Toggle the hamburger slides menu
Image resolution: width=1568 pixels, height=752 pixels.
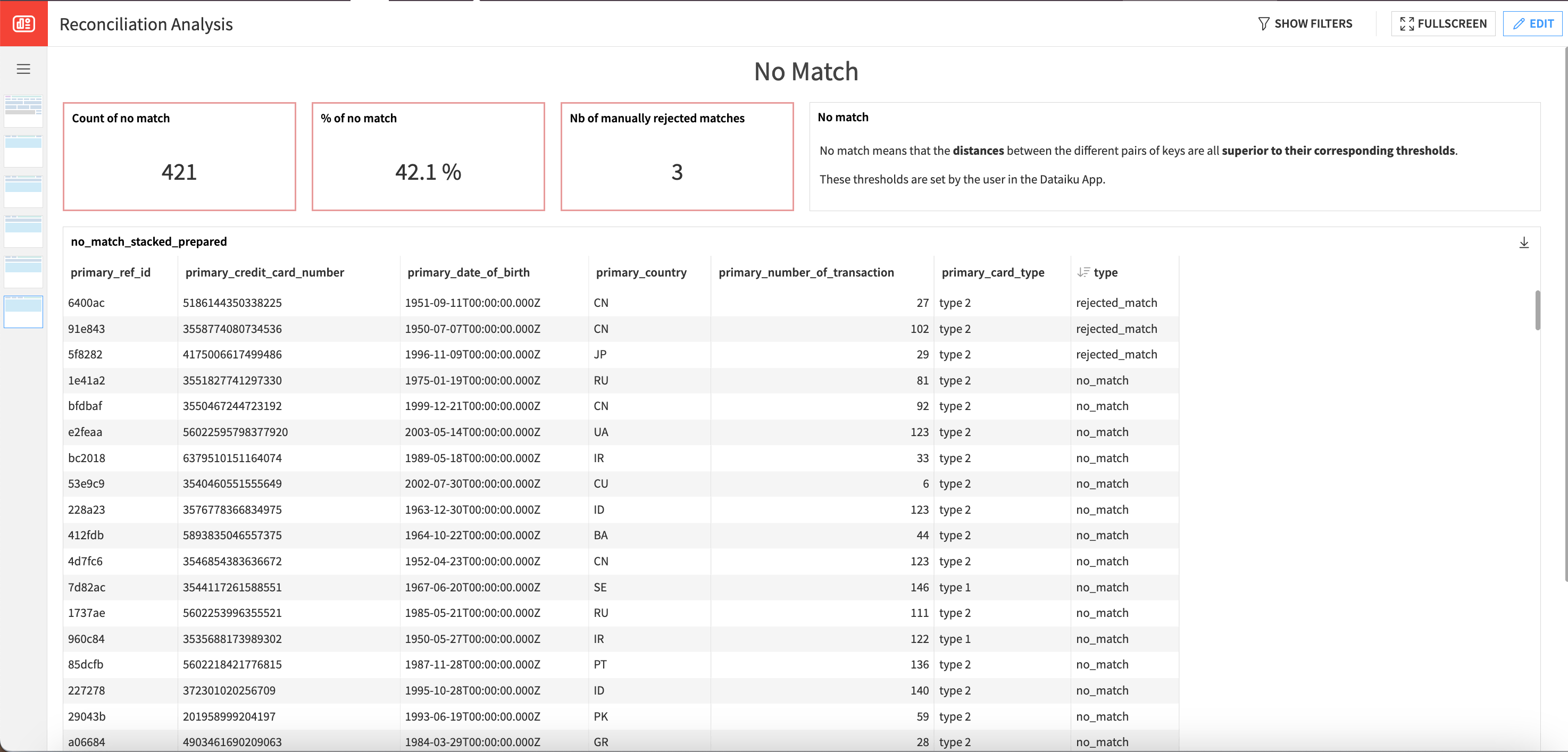pos(24,69)
